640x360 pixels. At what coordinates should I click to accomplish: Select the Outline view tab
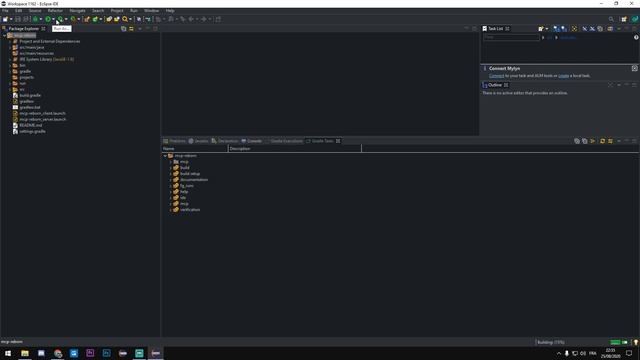pos(495,85)
